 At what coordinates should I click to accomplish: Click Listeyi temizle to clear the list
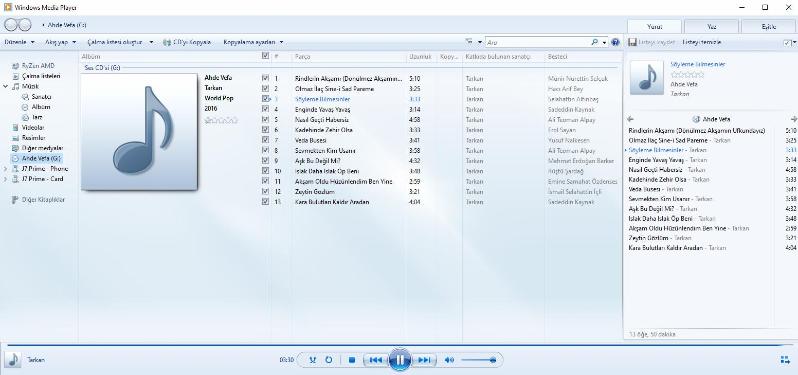701,42
